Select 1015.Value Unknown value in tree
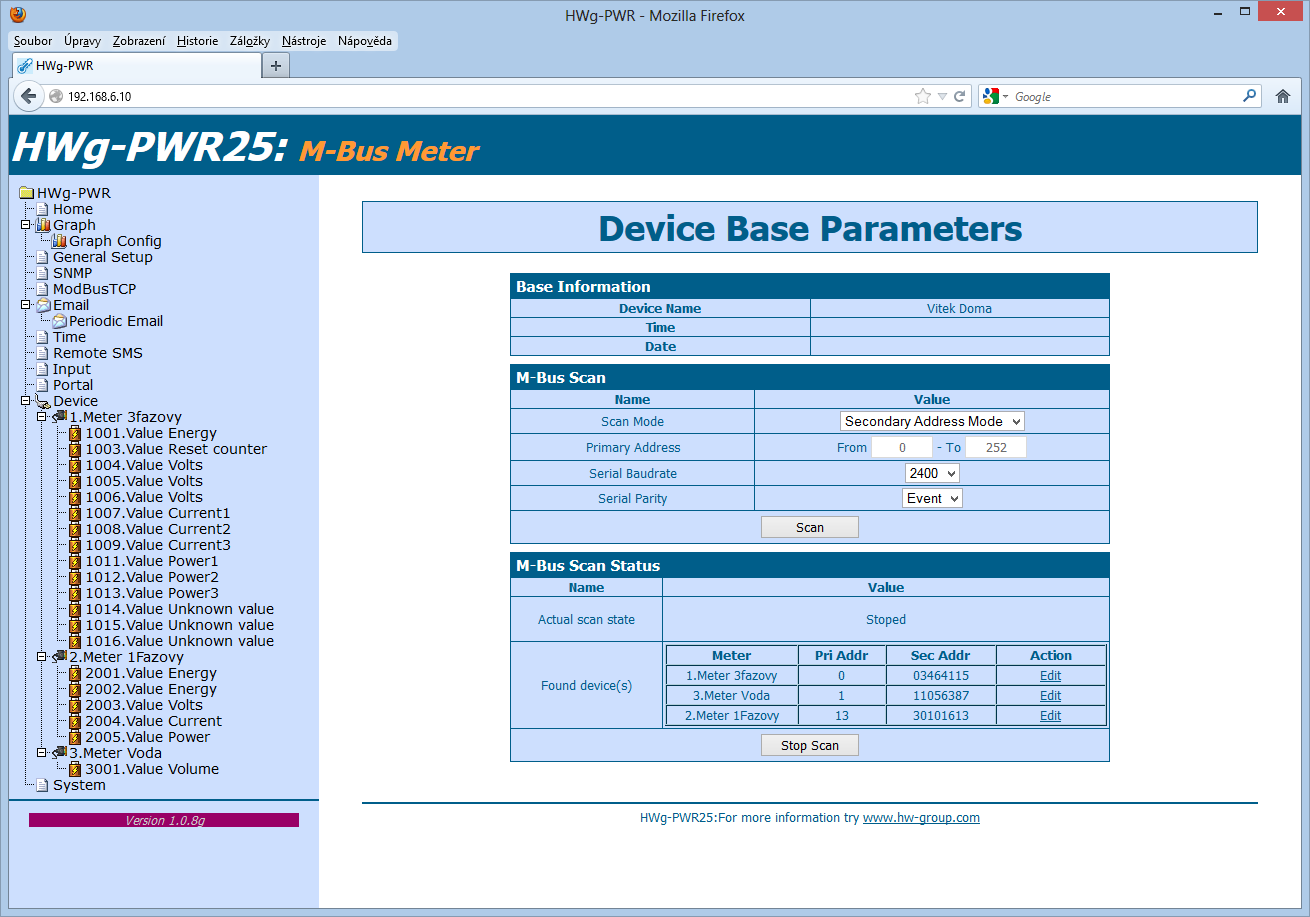 [179, 625]
